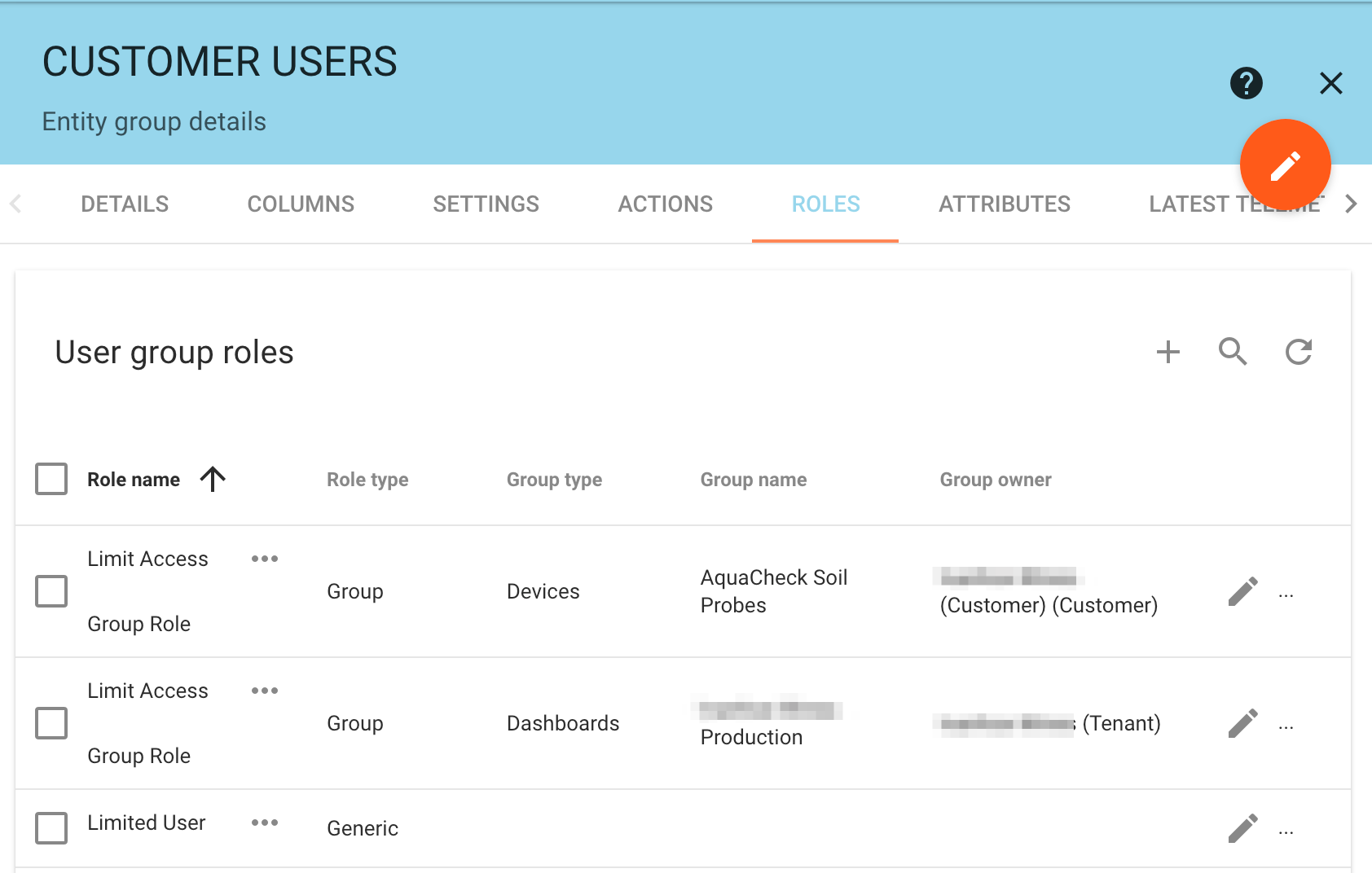Edit the Limited User generic role
Viewport: 1372px width, 873px height.
point(1242,827)
